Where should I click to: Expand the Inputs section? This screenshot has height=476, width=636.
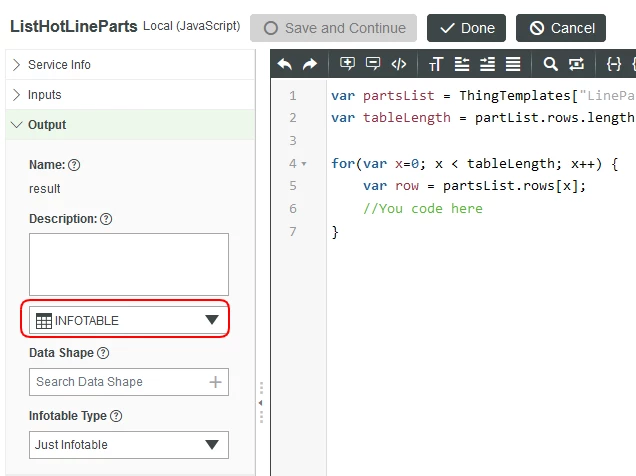130,95
